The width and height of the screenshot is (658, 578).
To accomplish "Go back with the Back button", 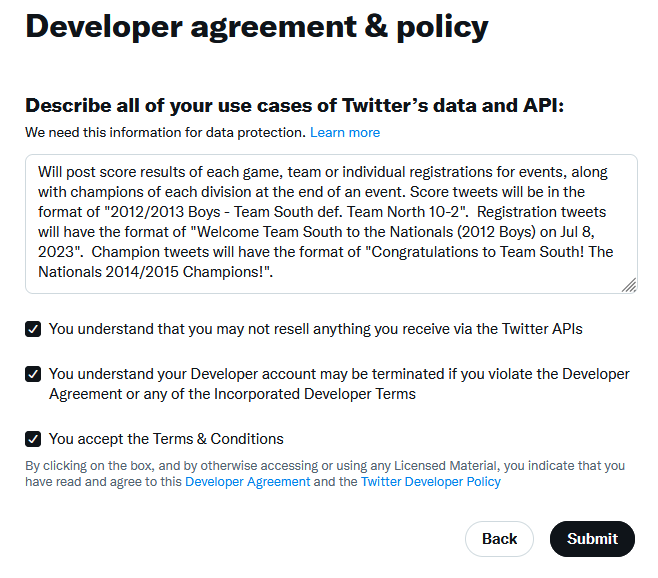I will pos(499,539).
